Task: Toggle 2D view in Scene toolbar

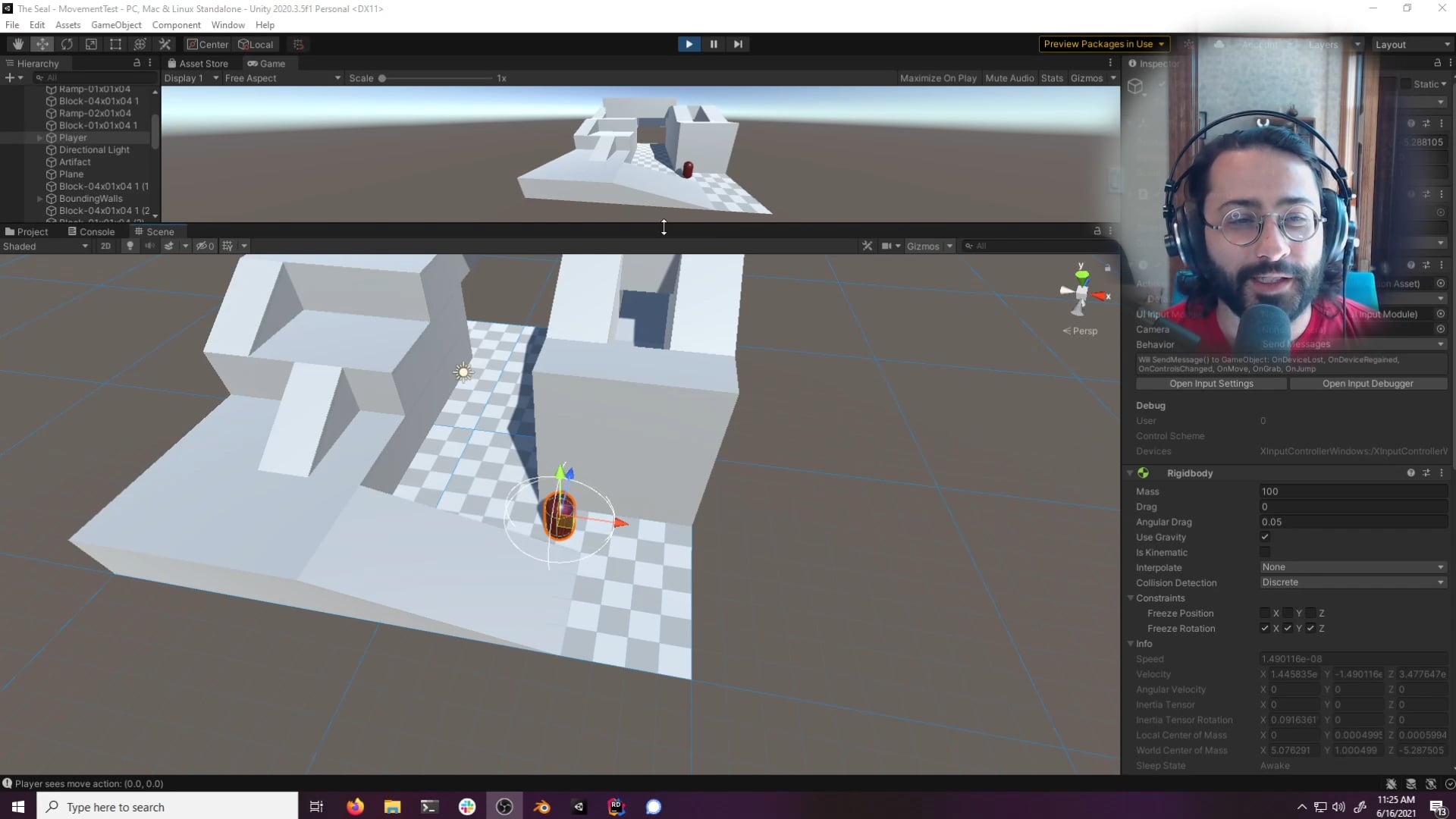Action: pyautogui.click(x=105, y=246)
